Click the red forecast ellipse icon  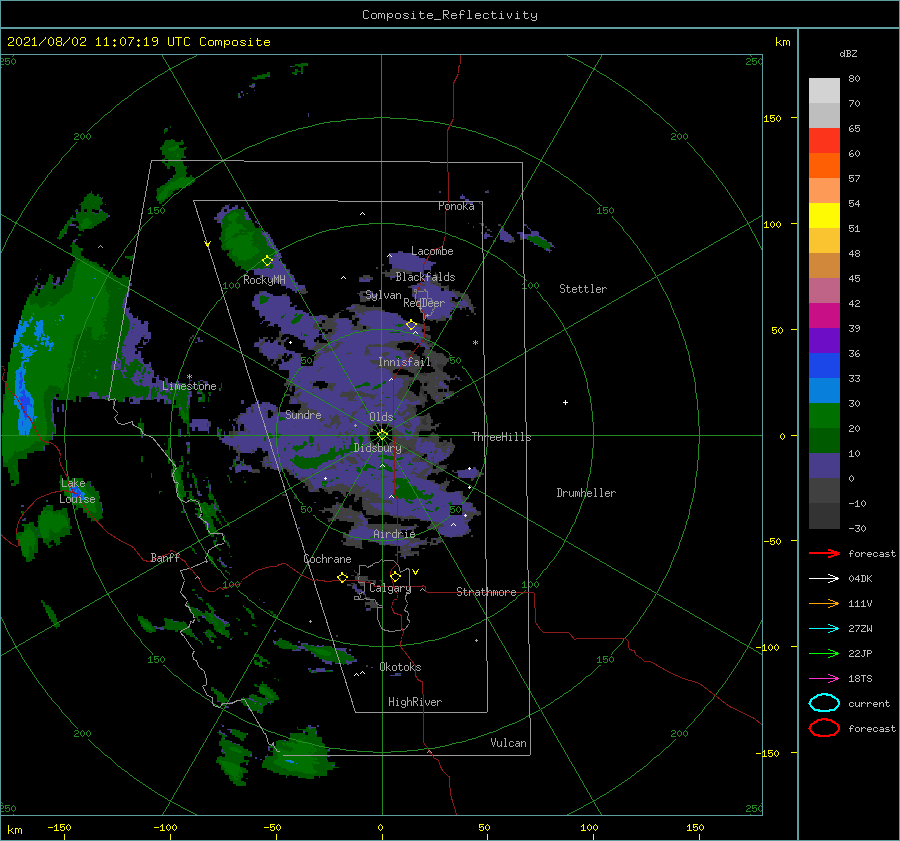pos(824,728)
